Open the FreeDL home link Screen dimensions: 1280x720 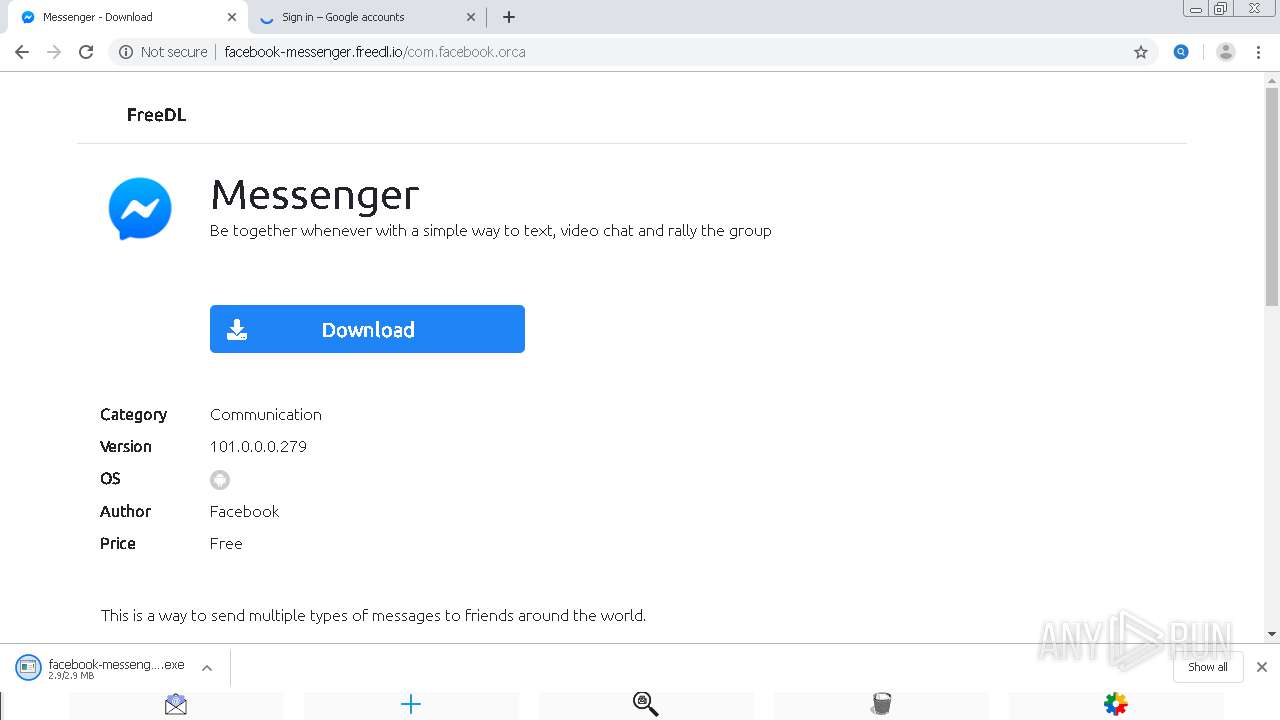point(156,115)
